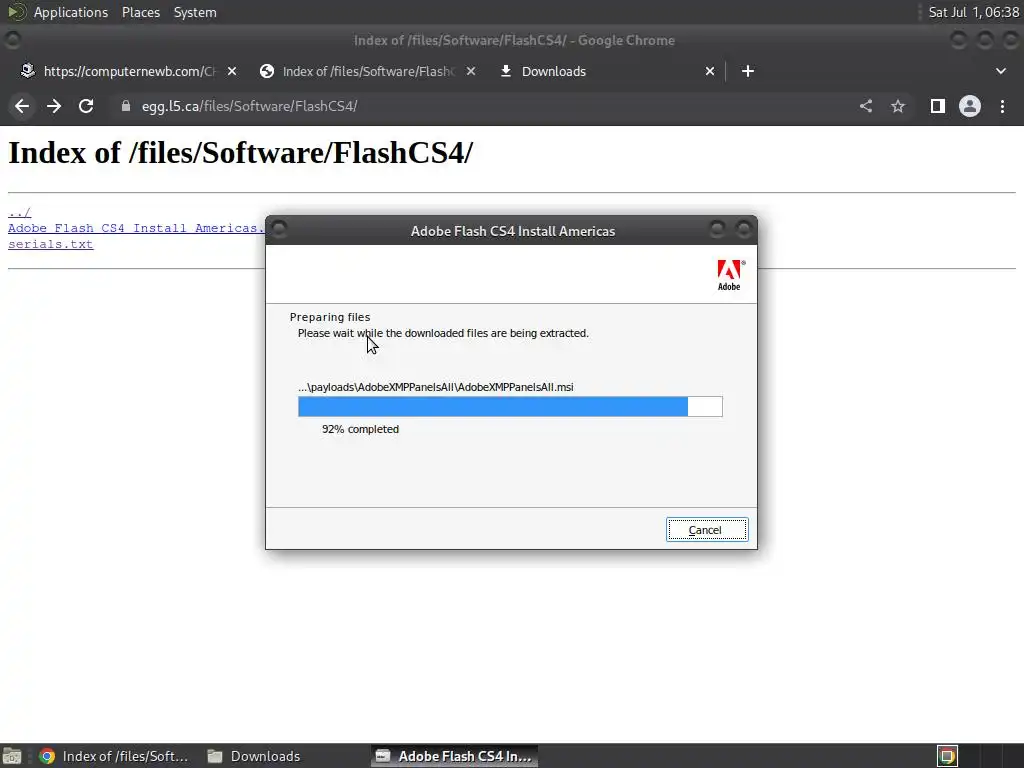This screenshot has height=768, width=1024.
Task: Click the installer window menu button
Action: (x=279, y=229)
